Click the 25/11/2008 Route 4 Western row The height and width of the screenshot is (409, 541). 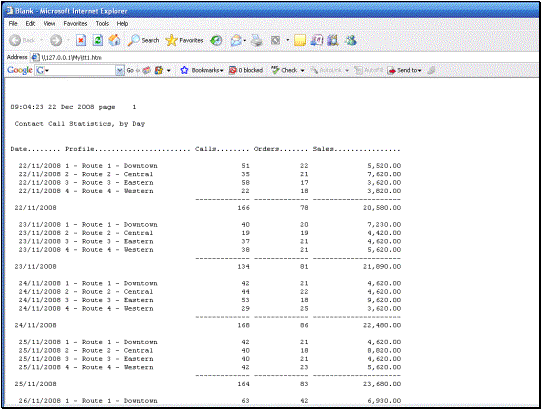(210, 367)
